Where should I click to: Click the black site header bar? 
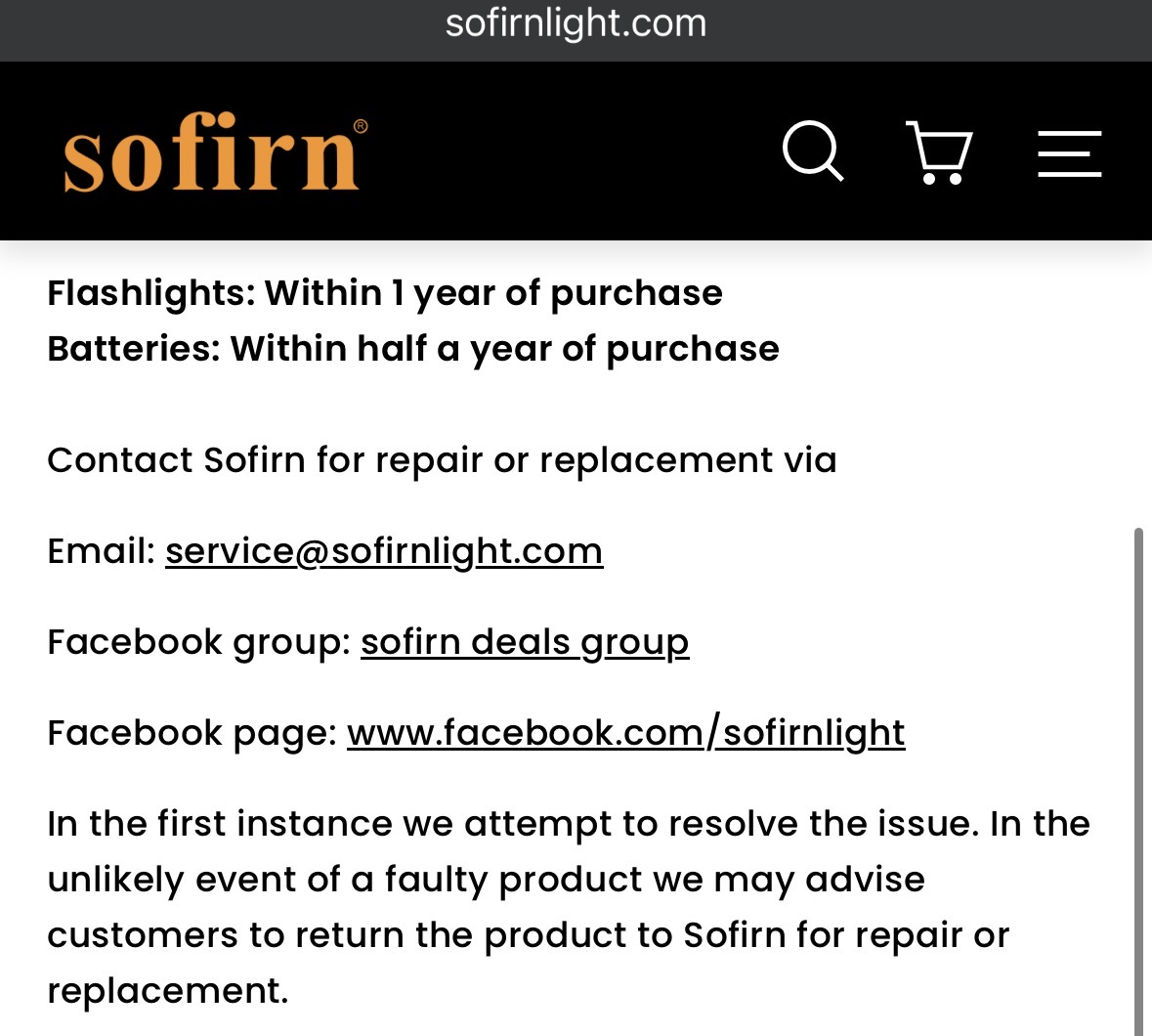[x=576, y=151]
